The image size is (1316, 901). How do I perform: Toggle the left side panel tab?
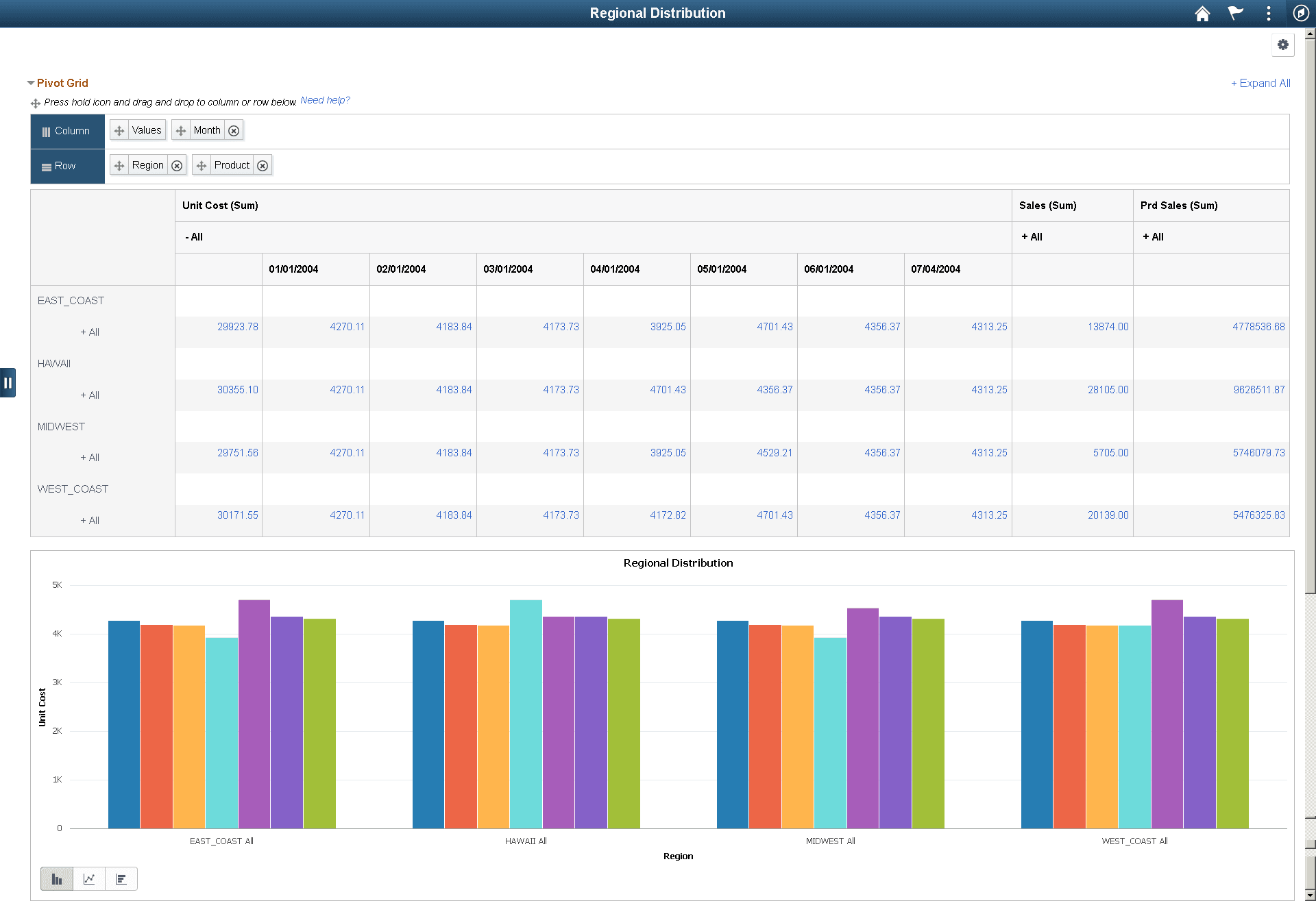click(8, 383)
